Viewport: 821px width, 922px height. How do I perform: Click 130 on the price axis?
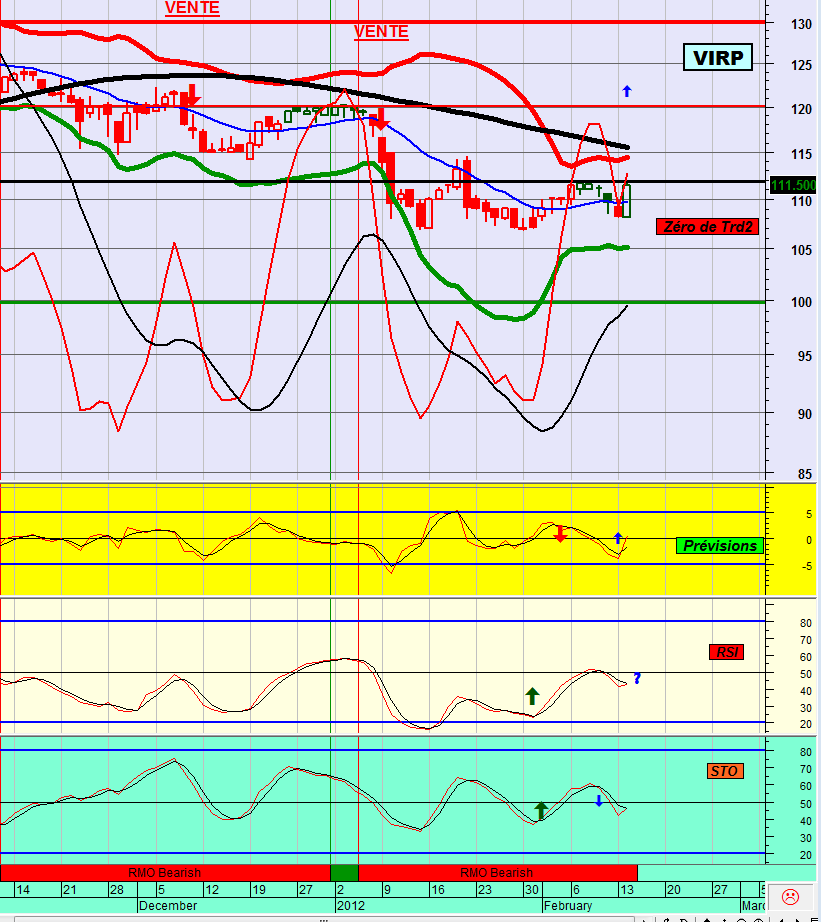pos(802,24)
